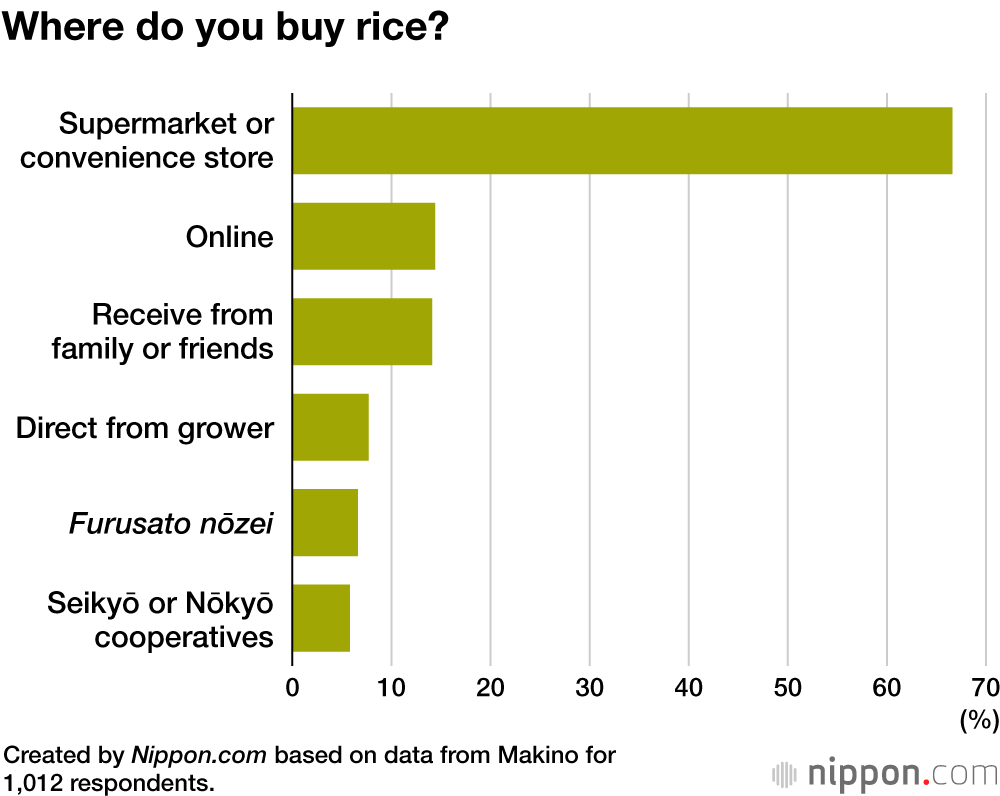
Task: Click the Seikyō or Nōkyō cooperatives bar
Action: point(321,618)
